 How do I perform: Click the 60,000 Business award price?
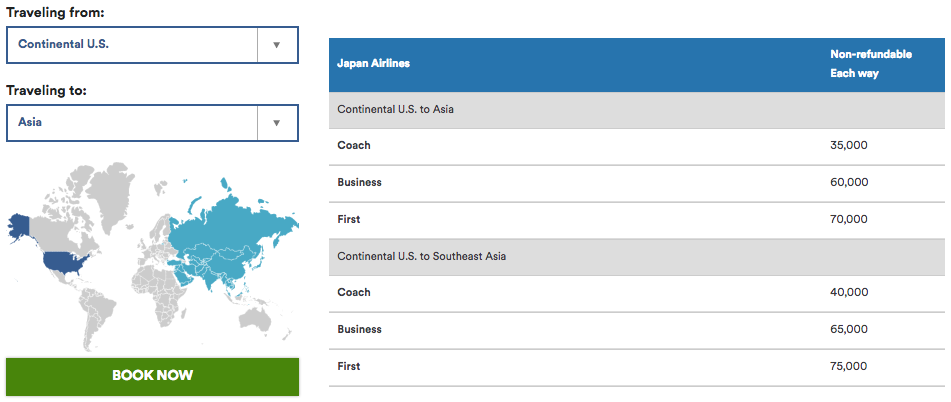click(x=849, y=183)
